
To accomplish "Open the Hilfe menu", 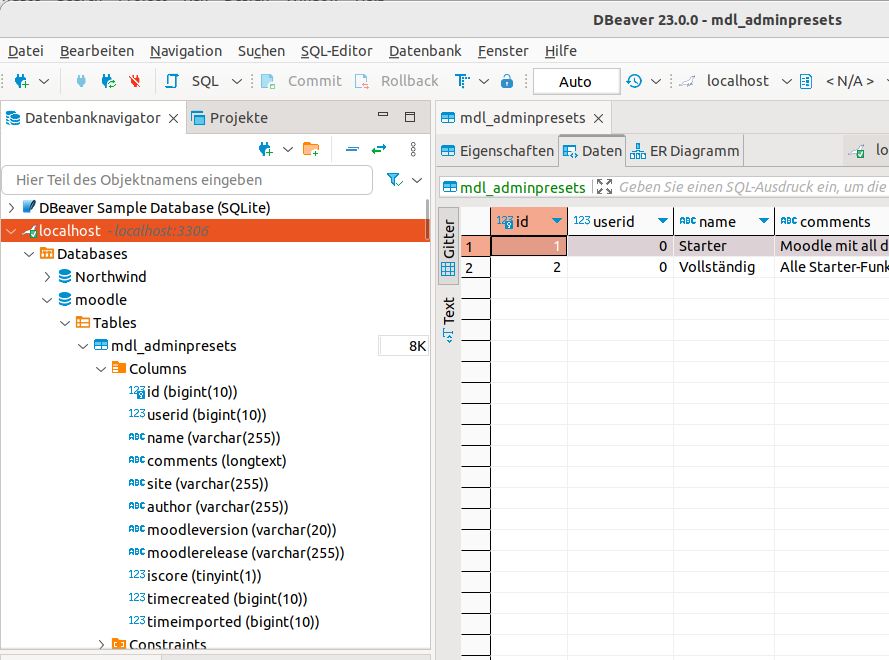I will coord(561,51).
